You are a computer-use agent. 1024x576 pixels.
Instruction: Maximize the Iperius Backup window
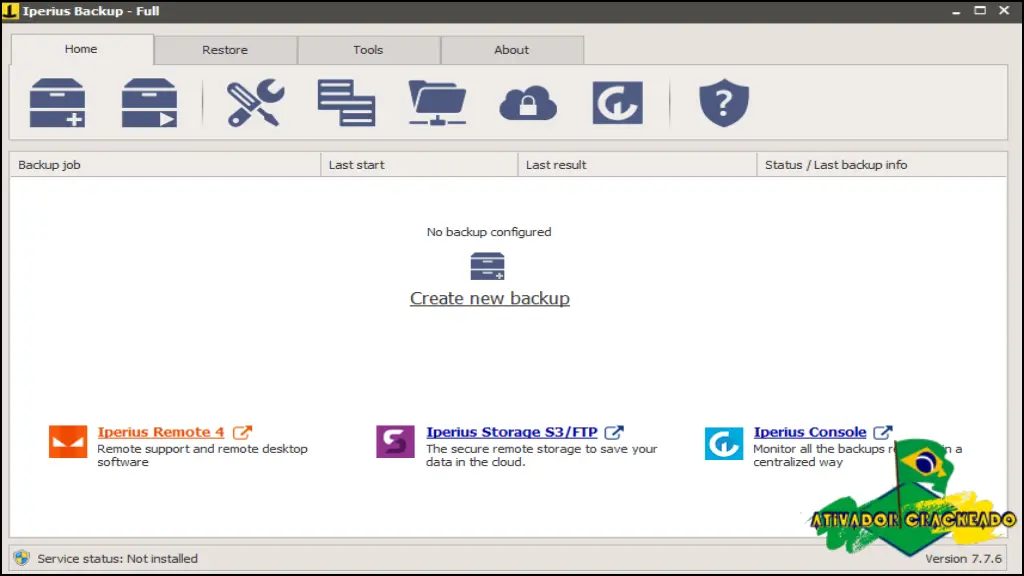click(x=980, y=11)
